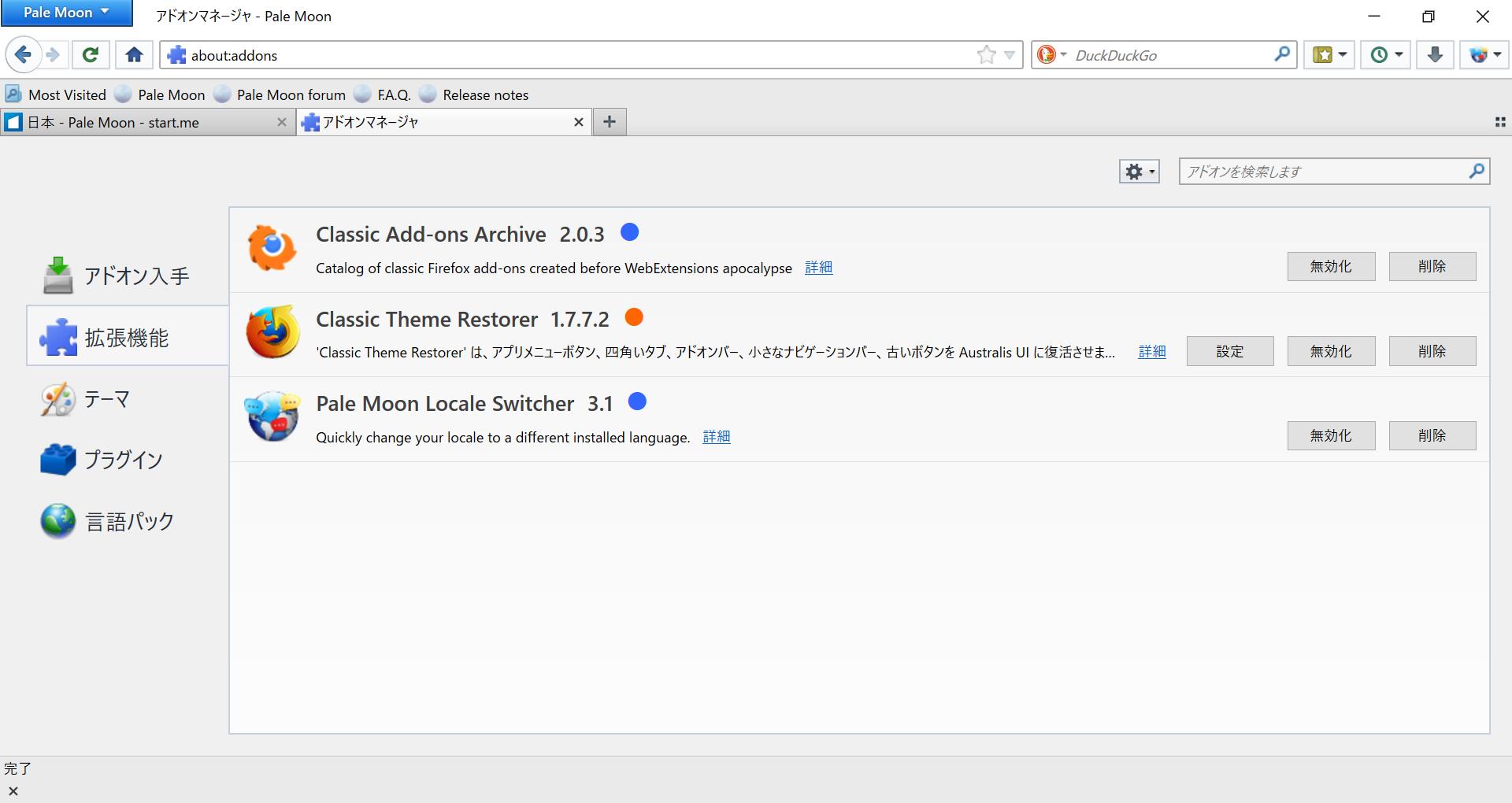Image resolution: width=1512 pixels, height=803 pixels.
Task: Open the プラグイン category
Action: 128,460
